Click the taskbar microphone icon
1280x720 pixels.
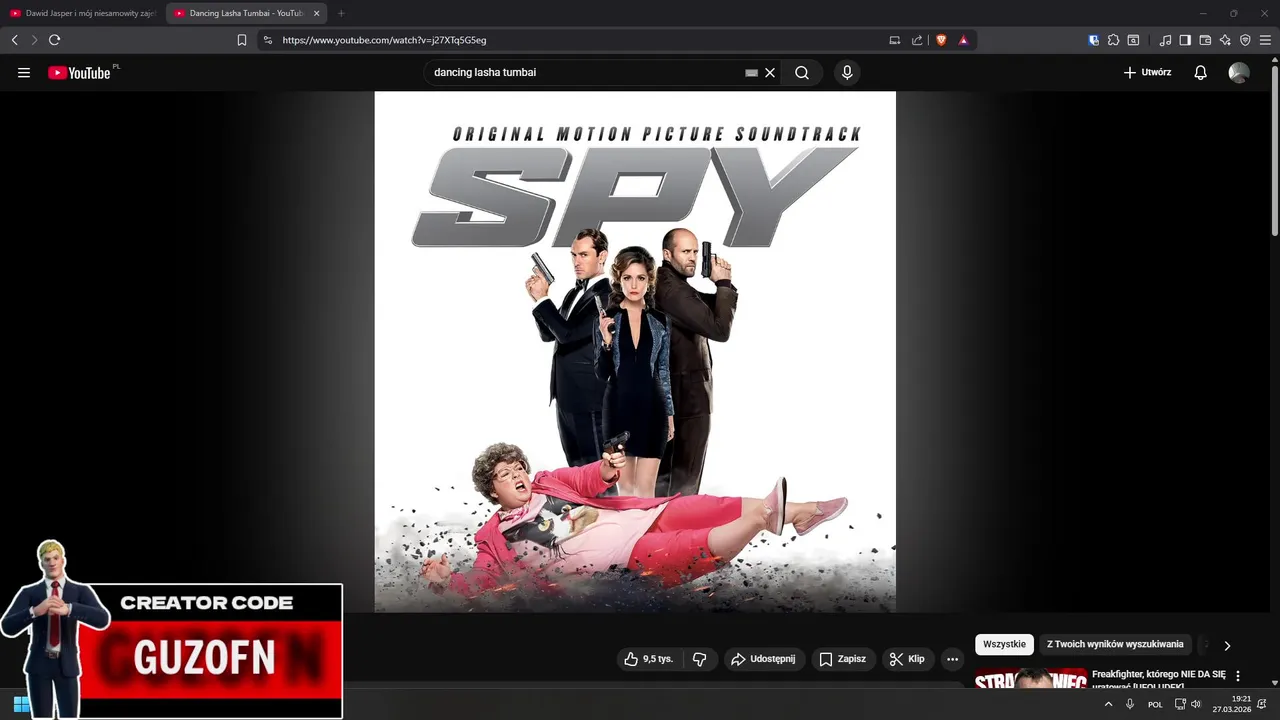coord(1130,704)
